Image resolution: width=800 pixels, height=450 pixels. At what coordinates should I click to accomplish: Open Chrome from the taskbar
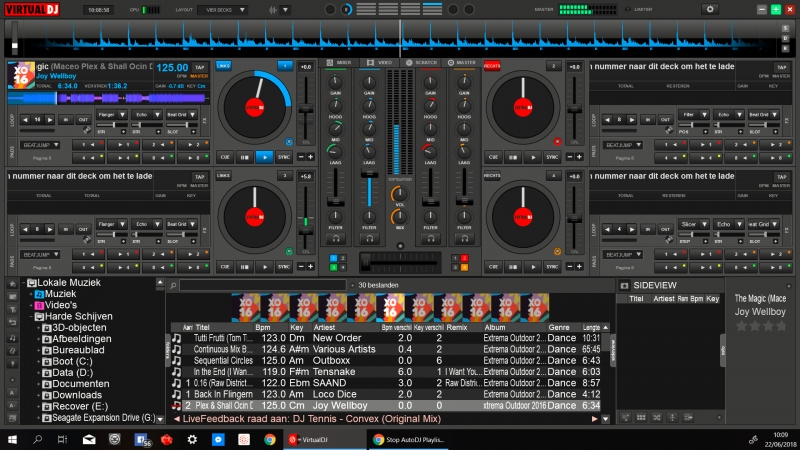point(270,439)
